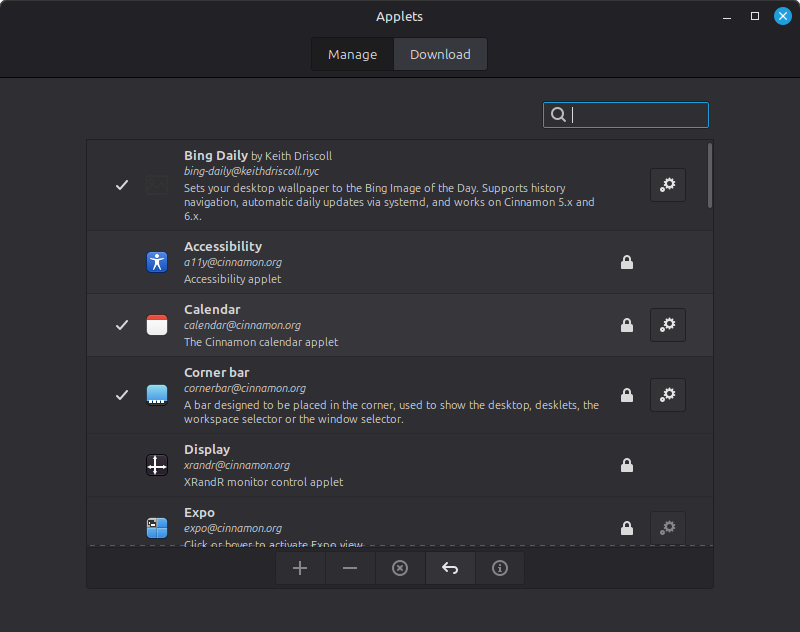
Task: Minimize the Applets window
Action: coord(727,16)
